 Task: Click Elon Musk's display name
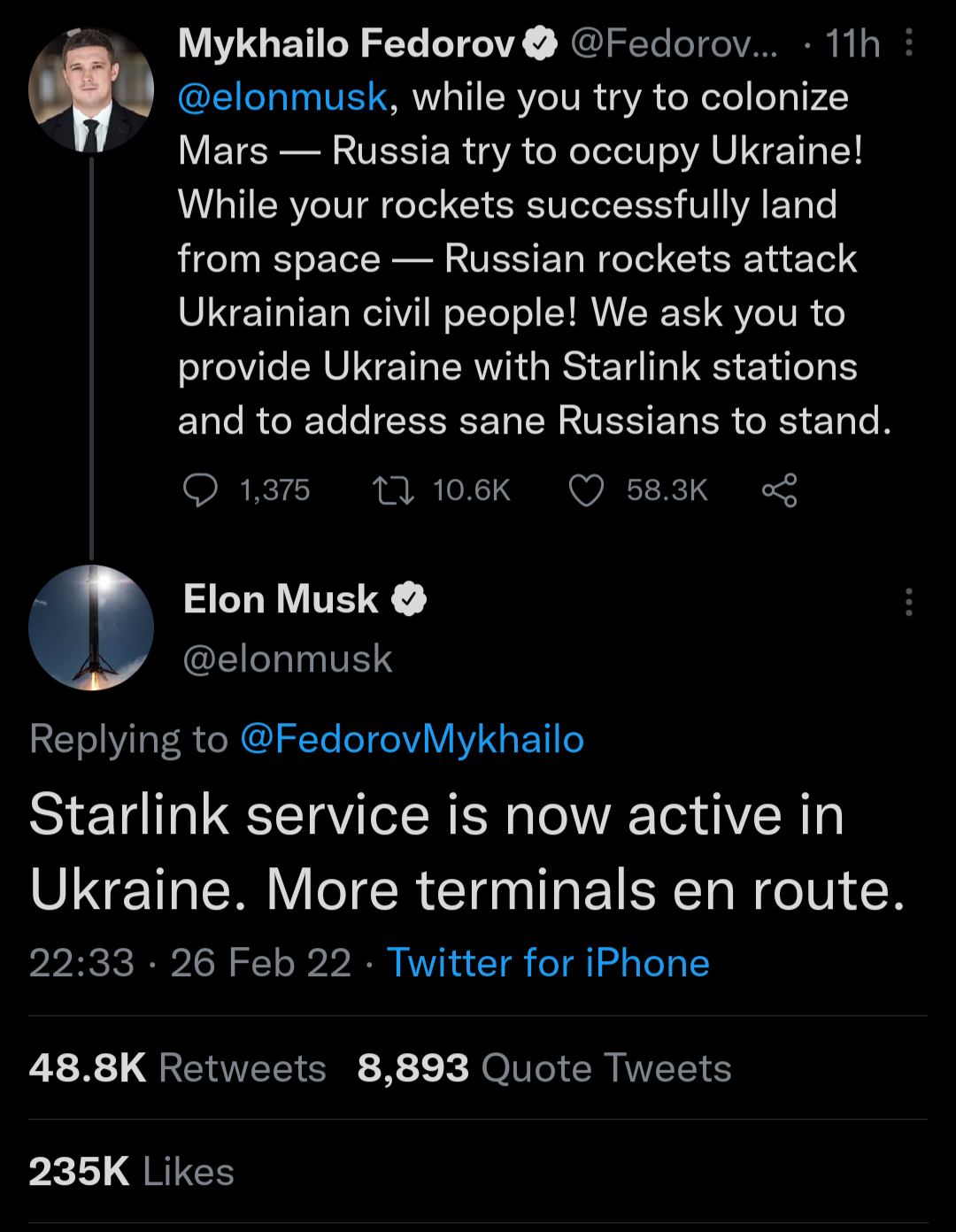click(x=281, y=599)
